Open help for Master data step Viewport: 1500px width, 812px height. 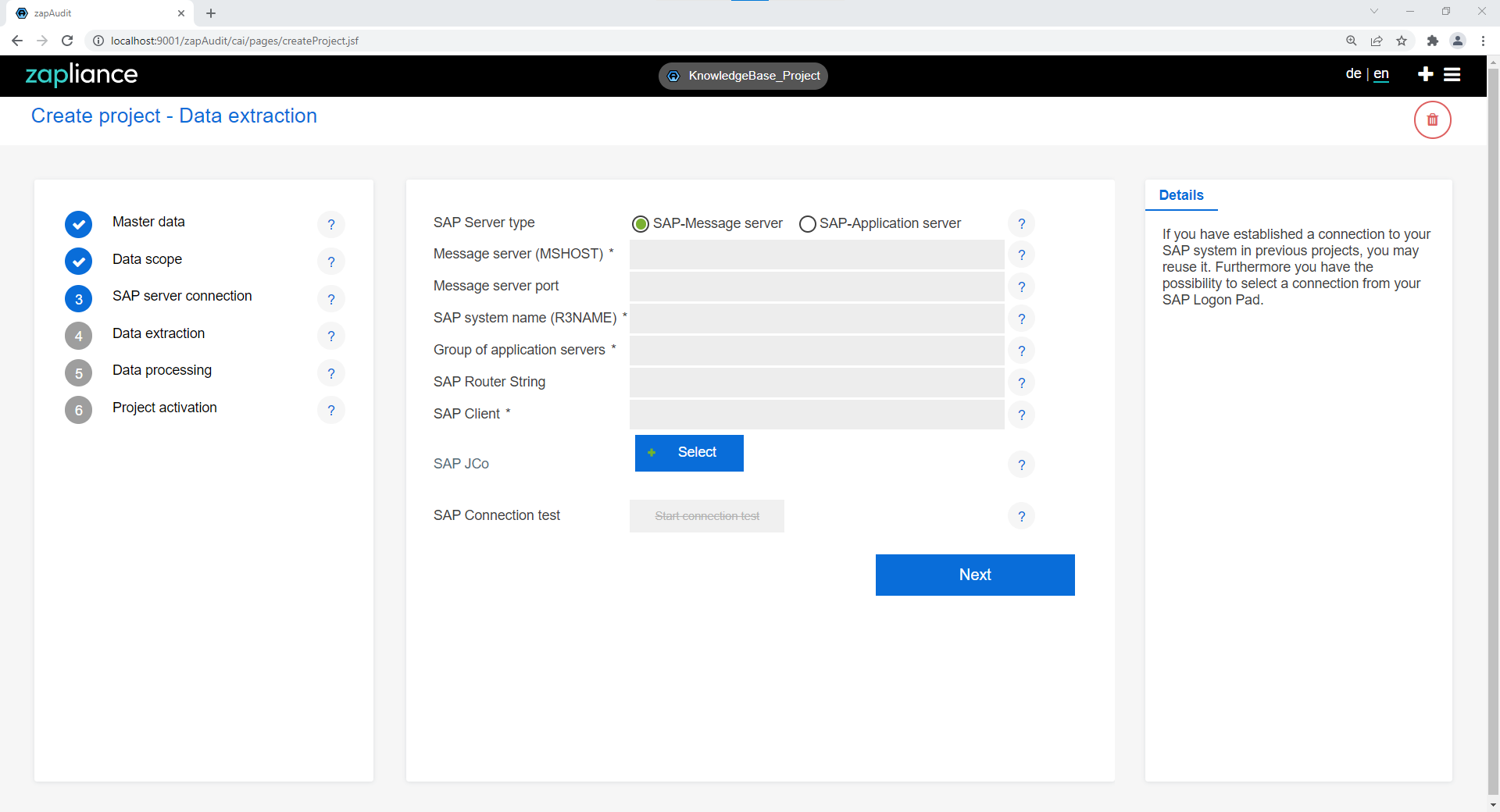[331, 225]
